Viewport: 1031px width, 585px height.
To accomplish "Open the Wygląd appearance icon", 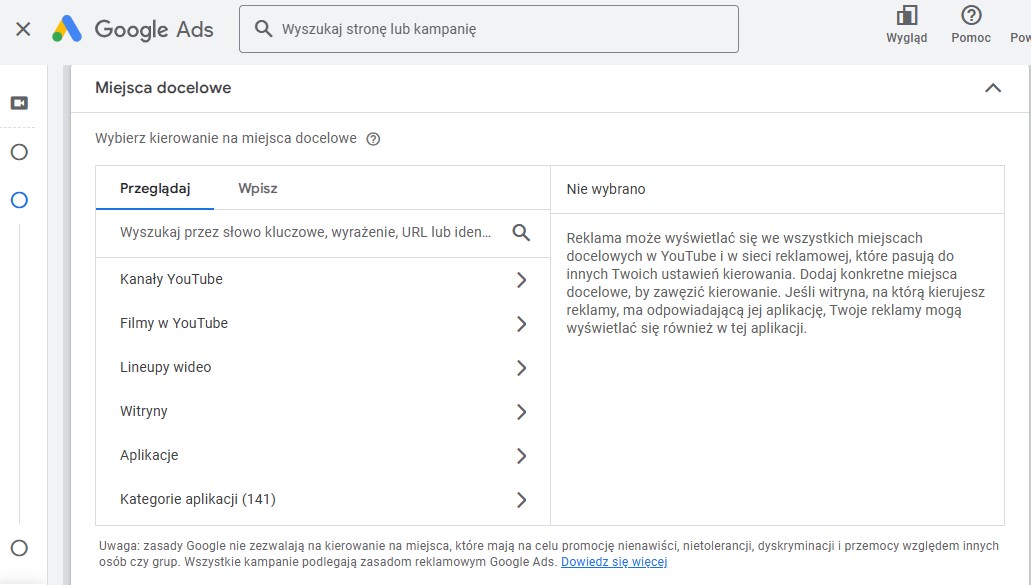I will click(906, 17).
